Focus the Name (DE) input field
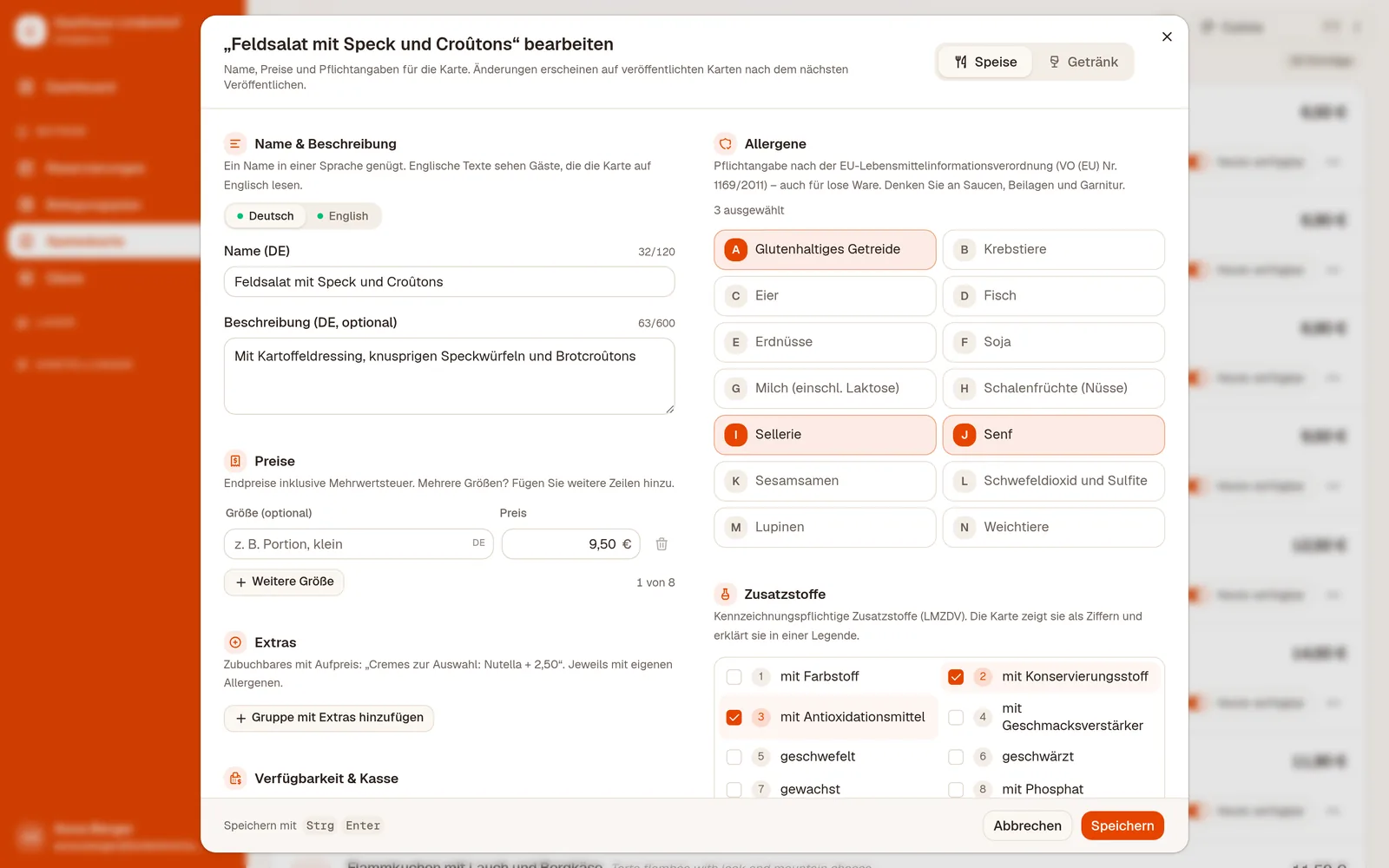The height and width of the screenshot is (868, 1389). click(449, 282)
